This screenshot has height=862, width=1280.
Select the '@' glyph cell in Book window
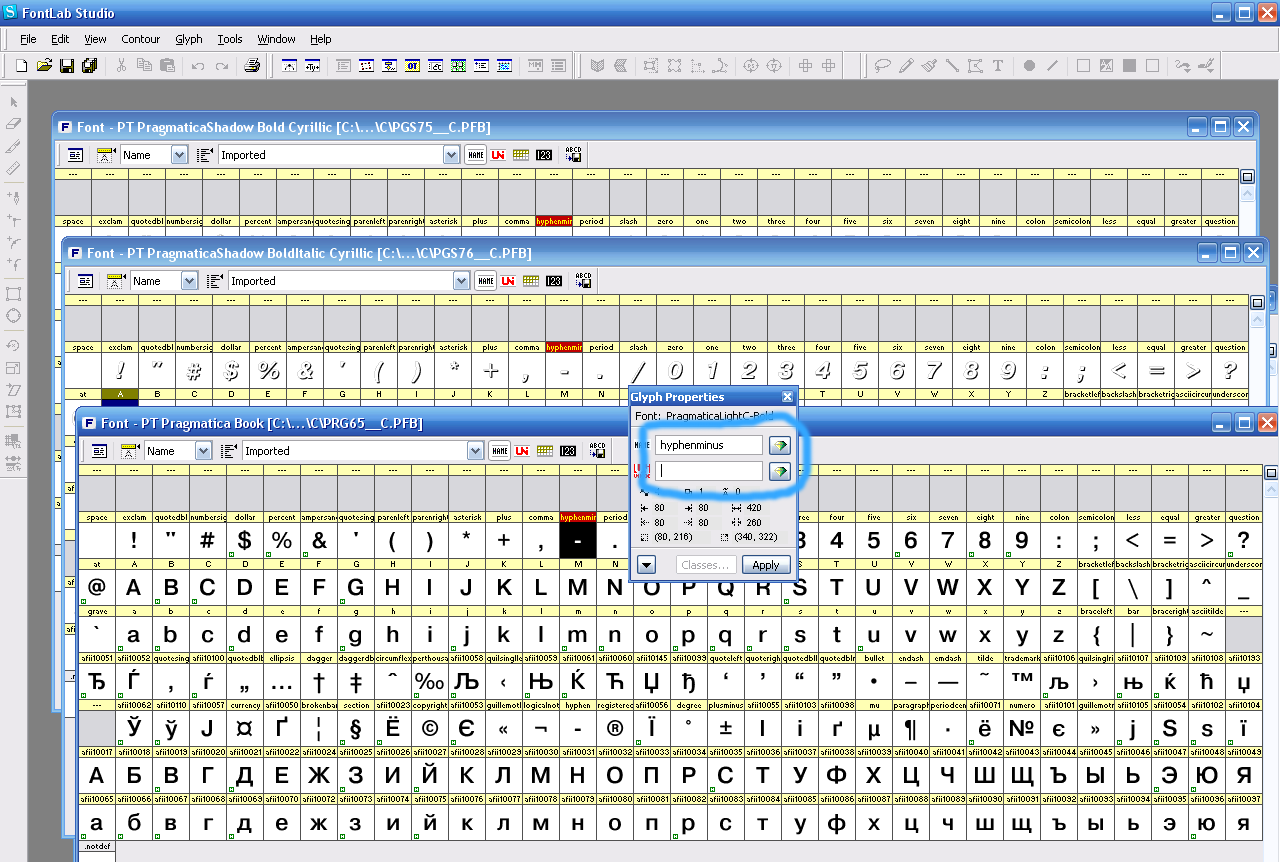point(97,587)
